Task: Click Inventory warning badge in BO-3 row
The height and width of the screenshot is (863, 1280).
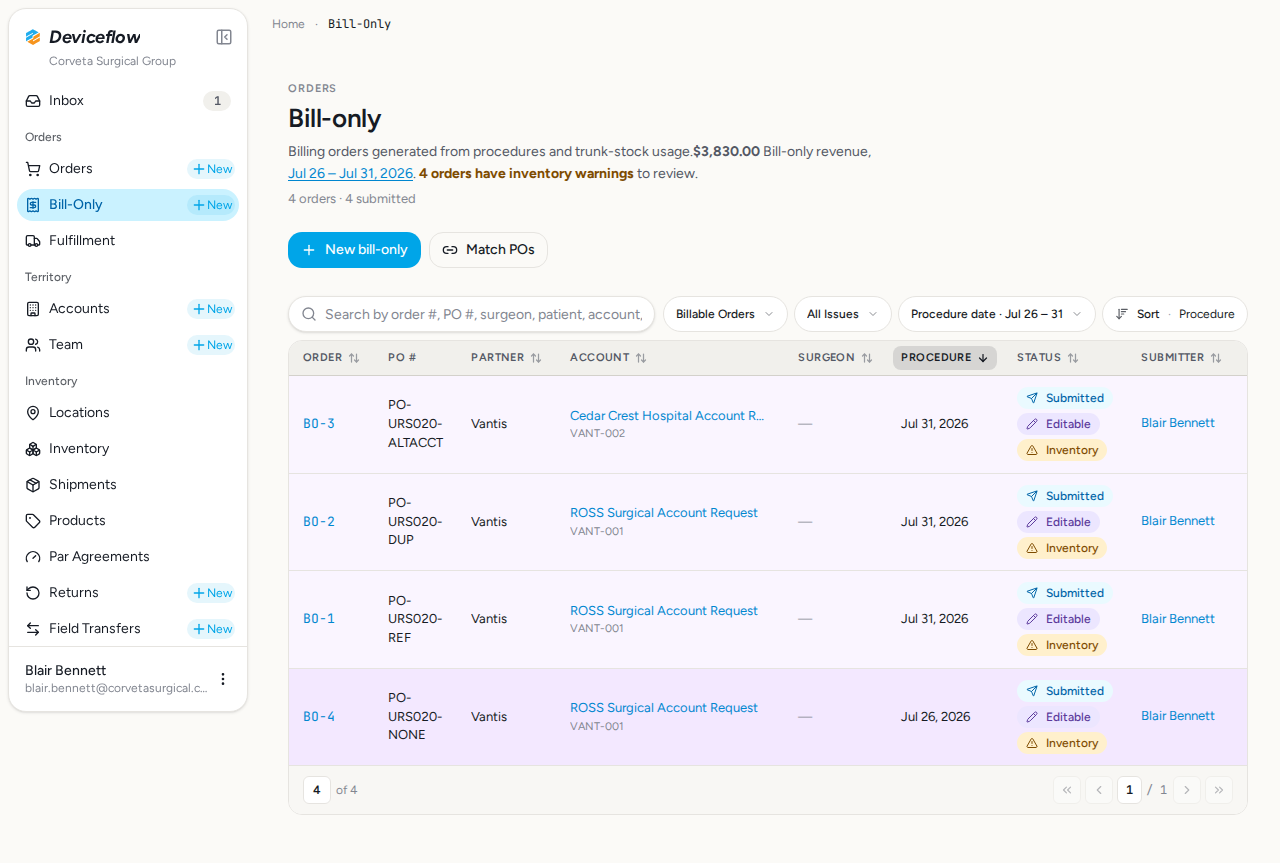Action: tap(1062, 450)
